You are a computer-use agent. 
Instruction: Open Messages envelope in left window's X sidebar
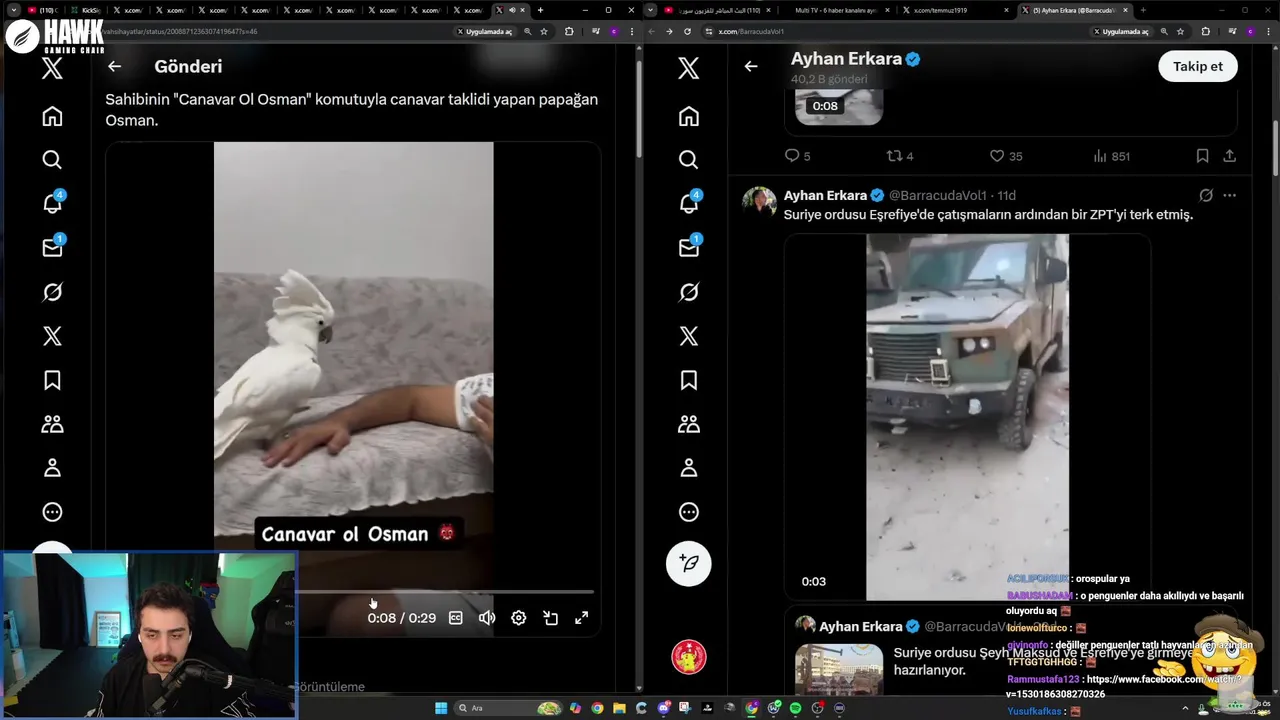tap(52, 248)
